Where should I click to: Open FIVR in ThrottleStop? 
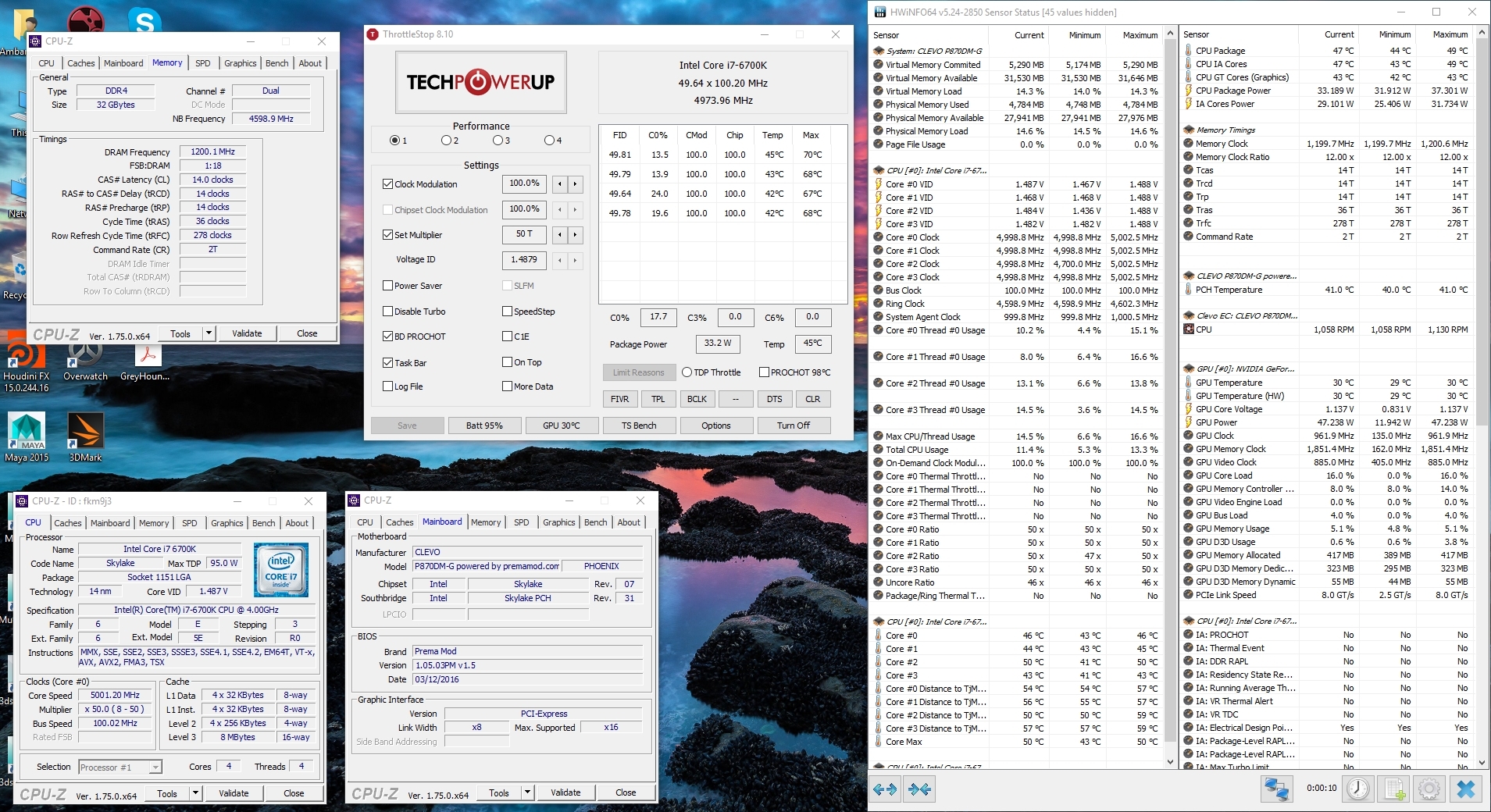tap(619, 399)
